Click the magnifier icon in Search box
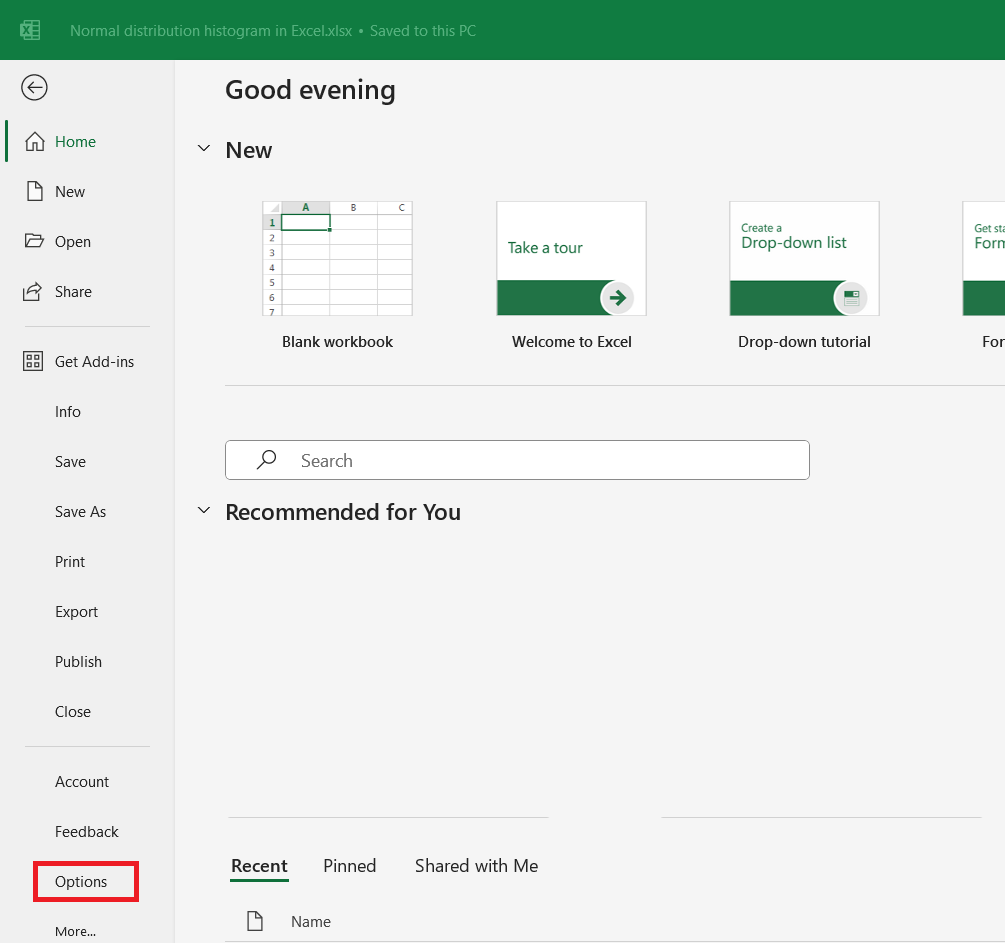Screen dimensions: 1005x943 point(267,460)
